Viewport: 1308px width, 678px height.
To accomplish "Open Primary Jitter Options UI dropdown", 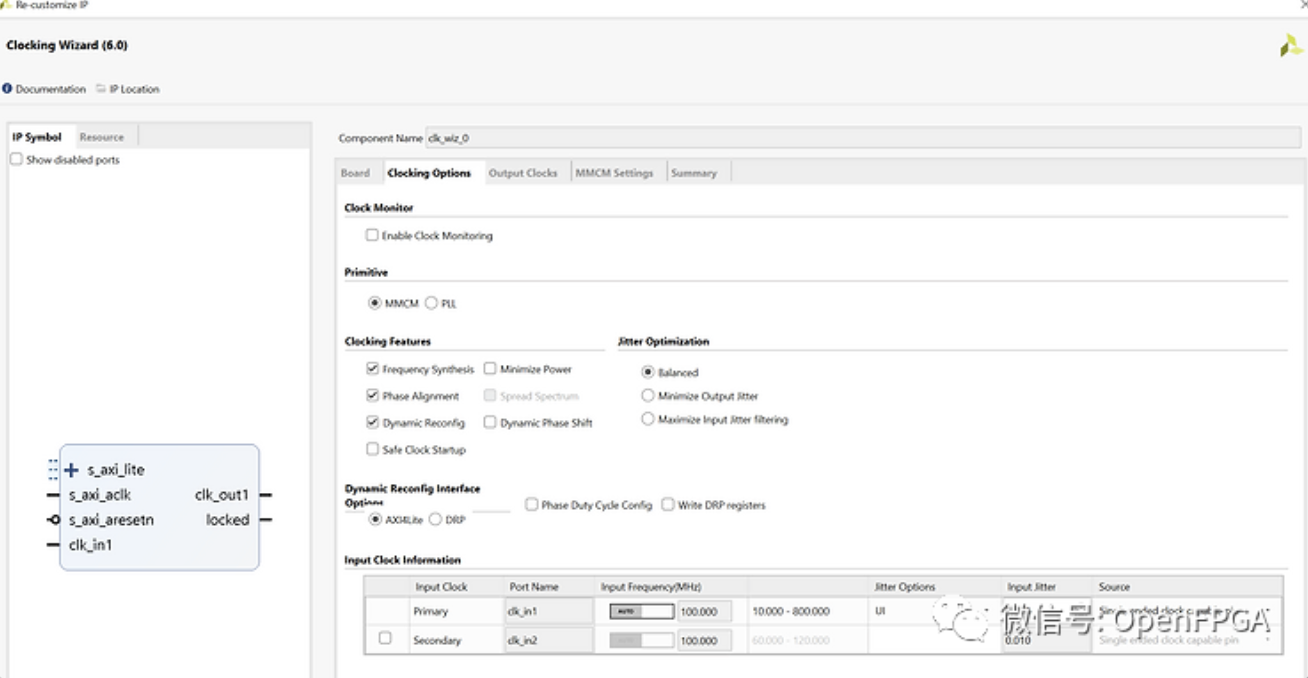I will tap(934, 611).
